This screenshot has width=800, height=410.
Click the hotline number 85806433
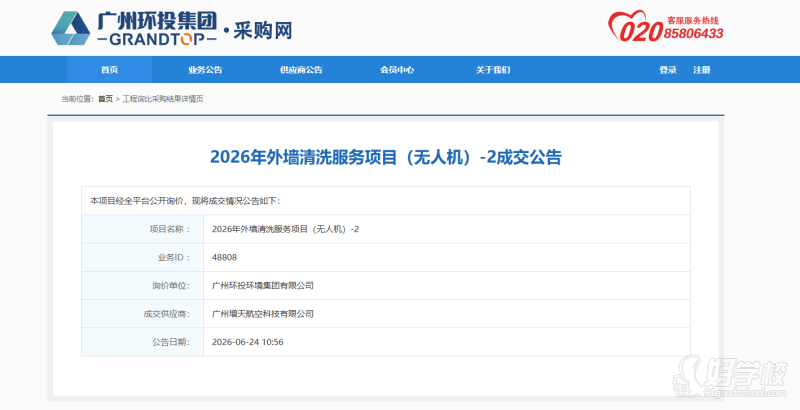(x=693, y=34)
